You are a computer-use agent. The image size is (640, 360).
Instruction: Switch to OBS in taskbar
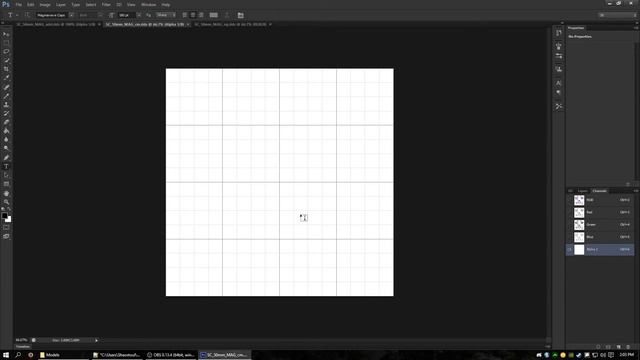(171, 355)
